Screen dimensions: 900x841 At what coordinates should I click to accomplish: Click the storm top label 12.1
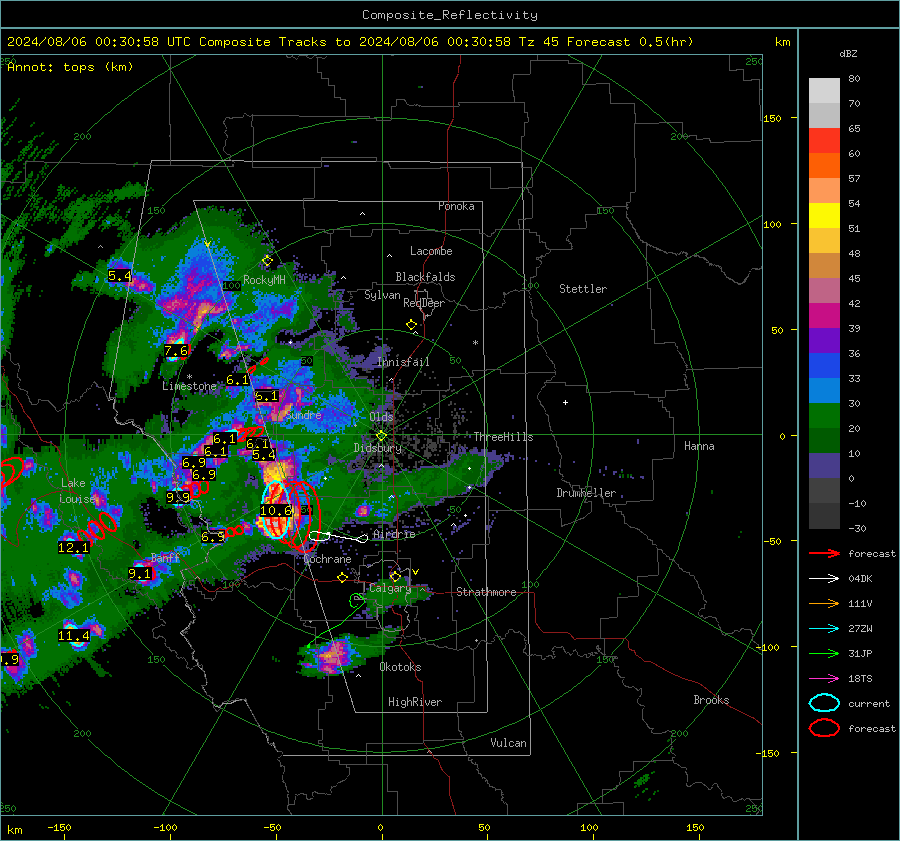click(73, 548)
